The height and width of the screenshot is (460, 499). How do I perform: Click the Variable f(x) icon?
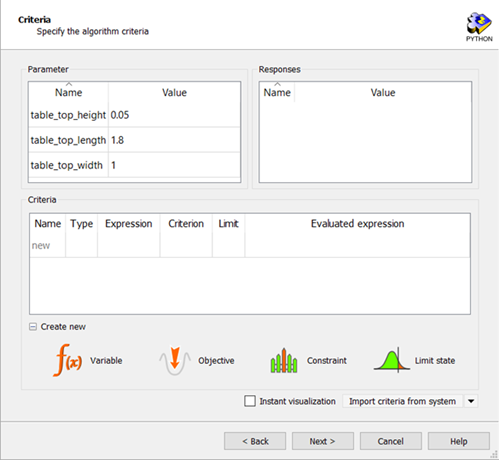pos(68,360)
